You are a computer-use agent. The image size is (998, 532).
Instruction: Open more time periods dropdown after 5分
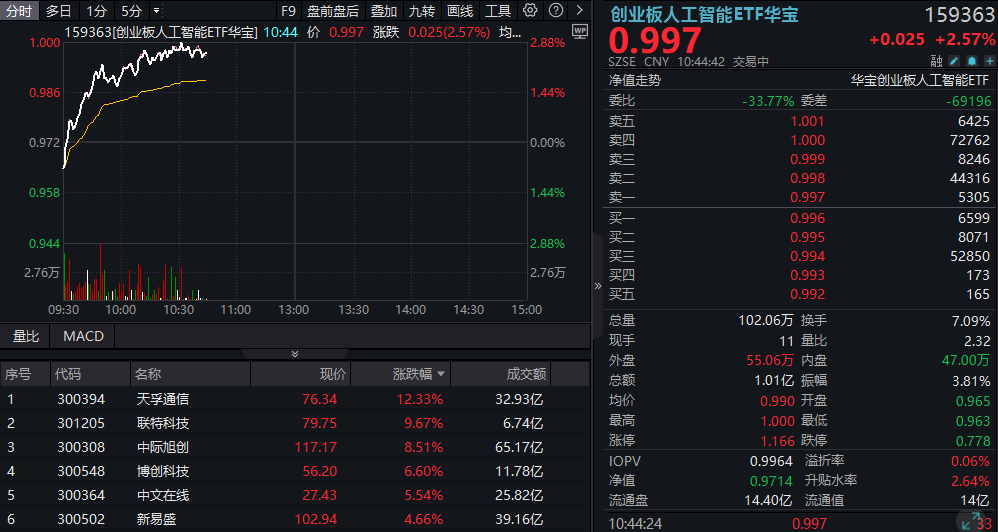coord(156,11)
